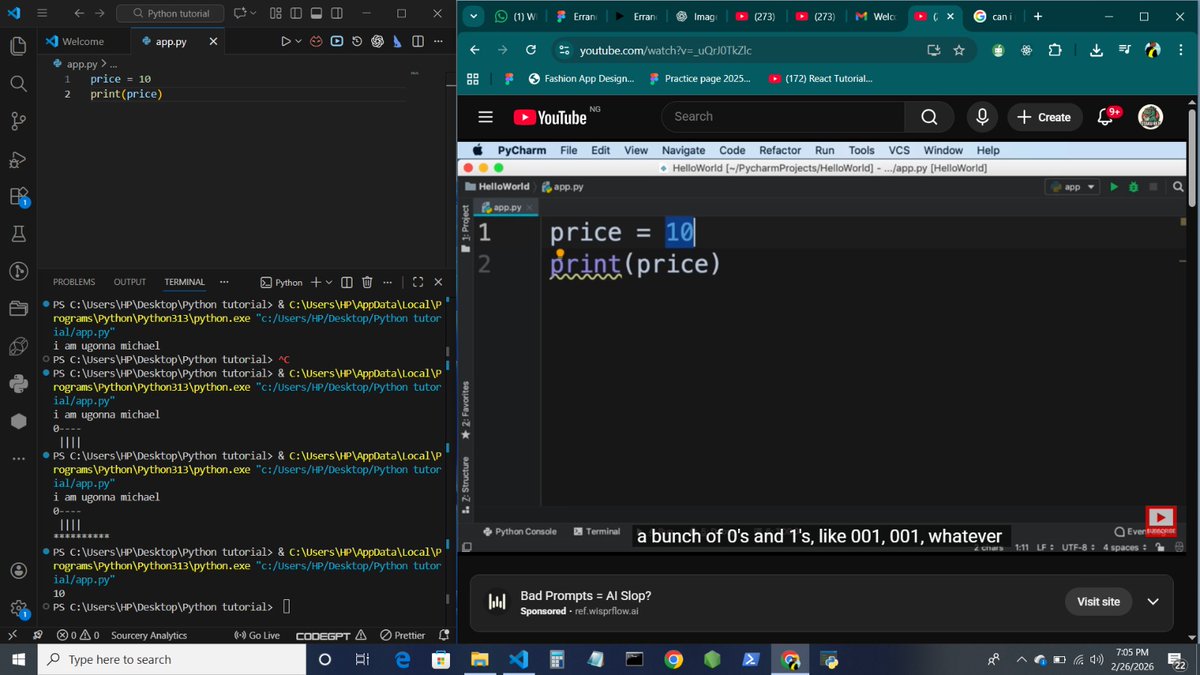
Task: Expand sponsored ad details chevron
Action: pos(1153,602)
